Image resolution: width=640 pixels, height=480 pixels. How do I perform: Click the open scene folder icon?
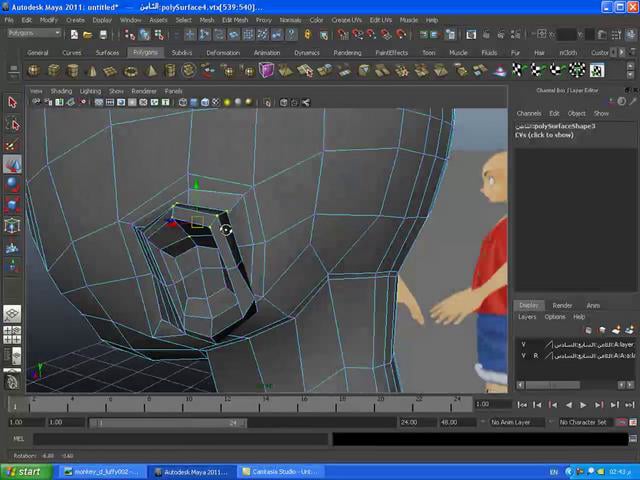tap(88, 35)
